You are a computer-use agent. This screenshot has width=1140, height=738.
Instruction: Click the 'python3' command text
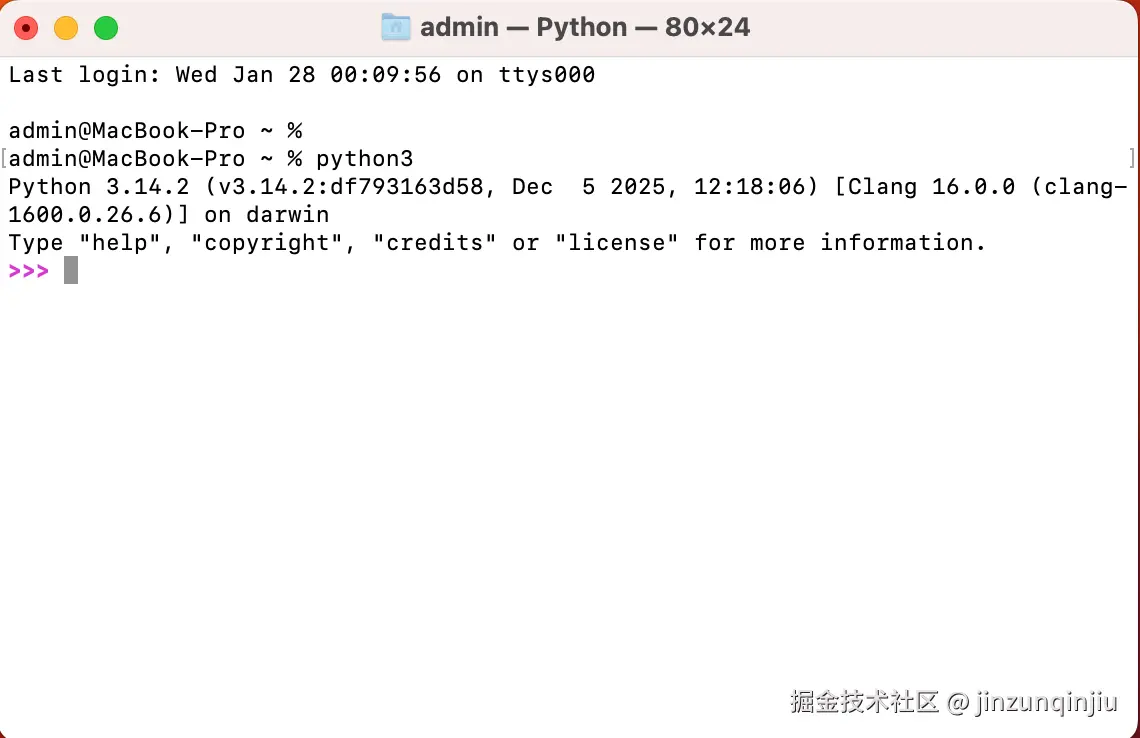pyautogui.click(x=364, y=158)
